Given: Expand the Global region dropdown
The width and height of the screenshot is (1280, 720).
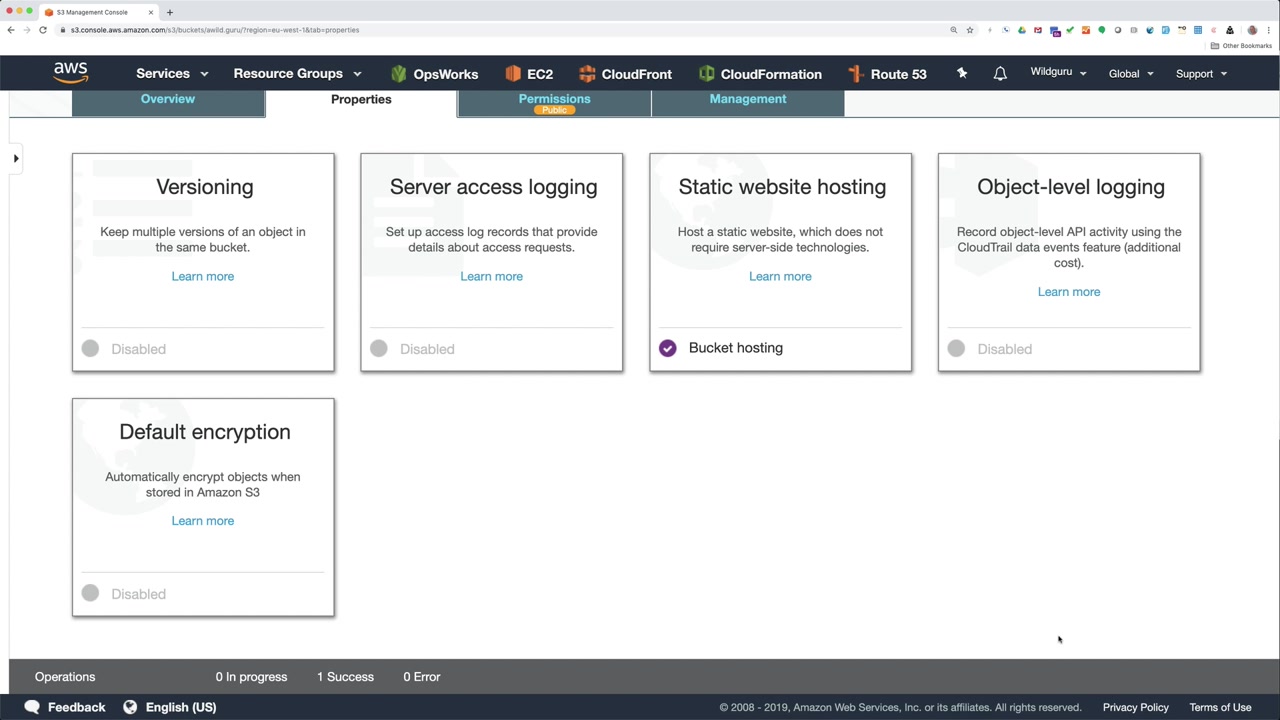Looking at the screenshot, I should tap(1131, 74).
